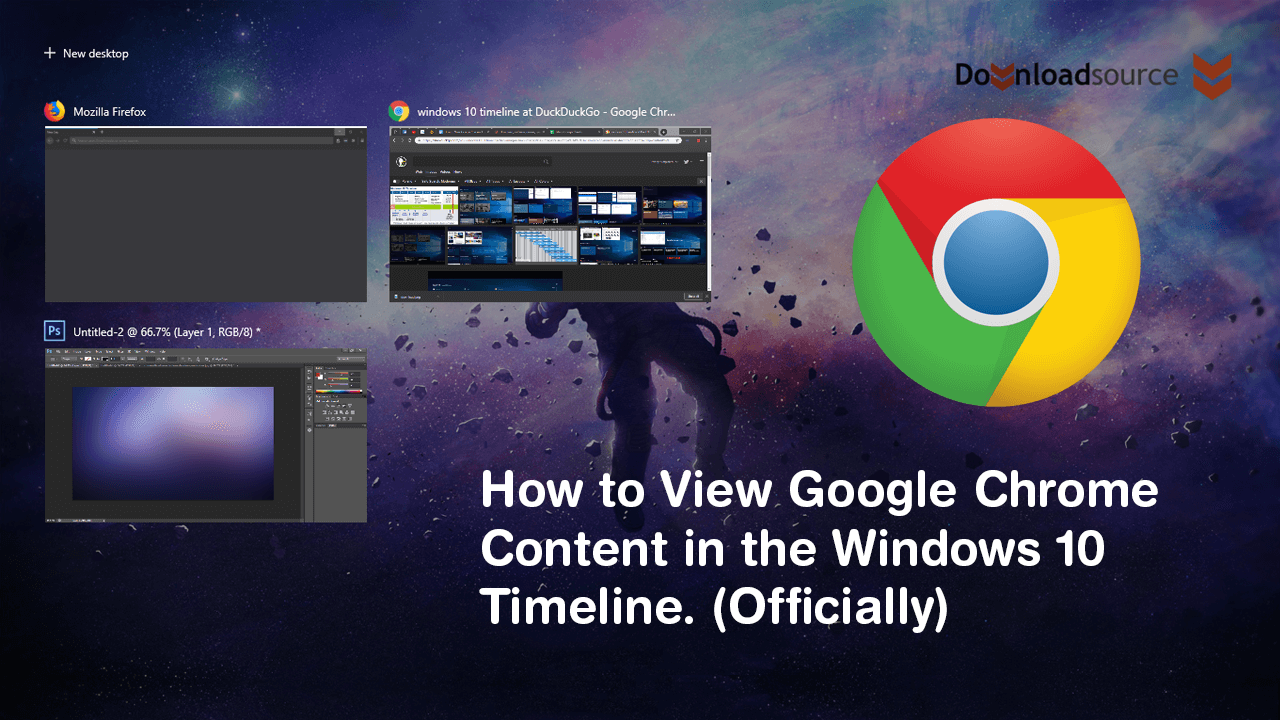The image size is (1280, 720).
Task: Click the 'Untitled-2 @ 66.7%' window title
Action: [166, 331]
